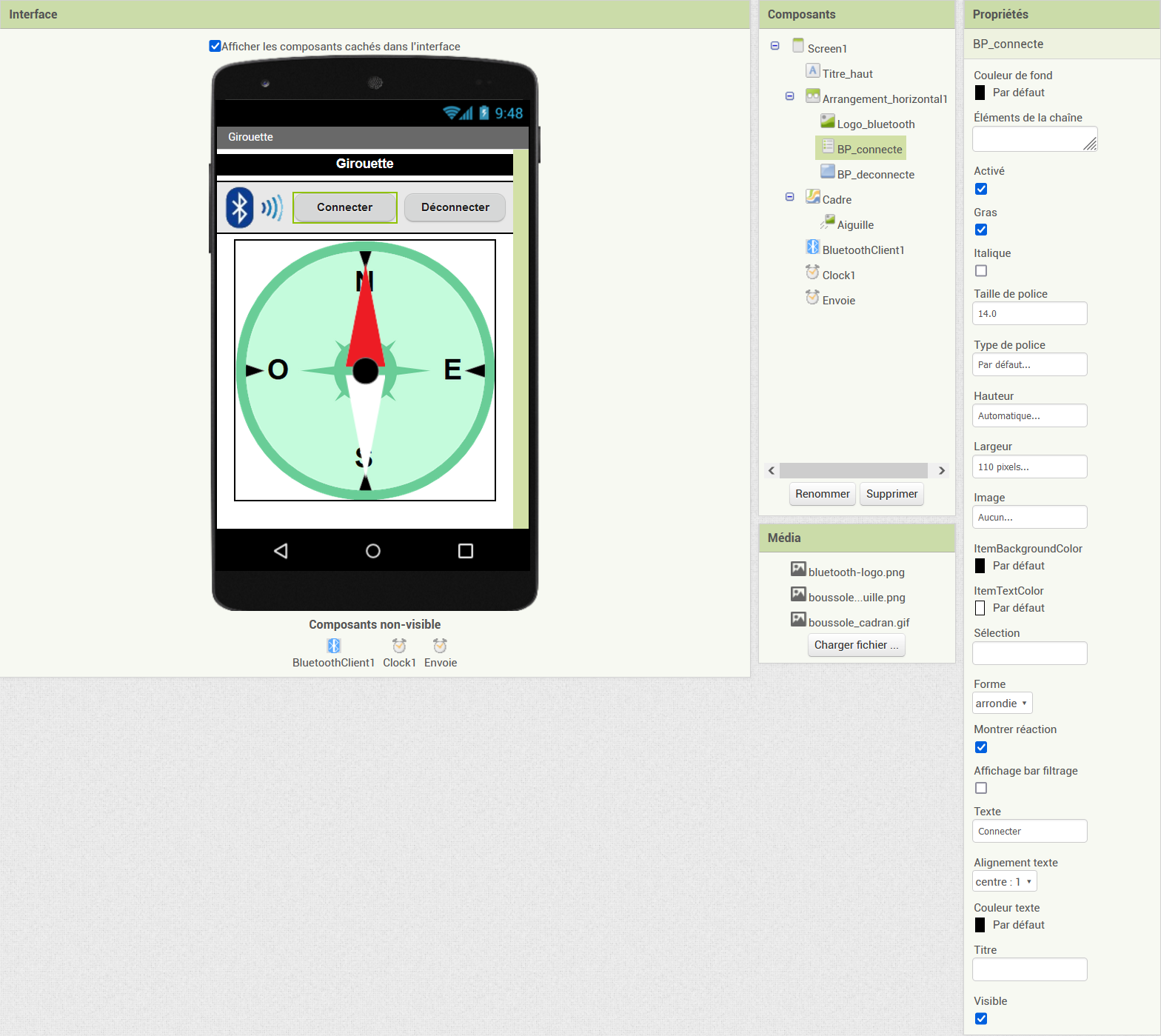This screenshot has height=1036, width=1161.
Task: Click the components scrollbar right arrow
Action: click(x=941, y=470)
